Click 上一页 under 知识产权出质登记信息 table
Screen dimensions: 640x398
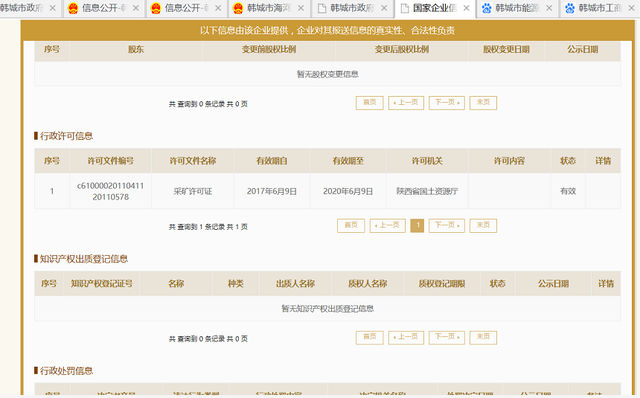click(x=406, y=337)
